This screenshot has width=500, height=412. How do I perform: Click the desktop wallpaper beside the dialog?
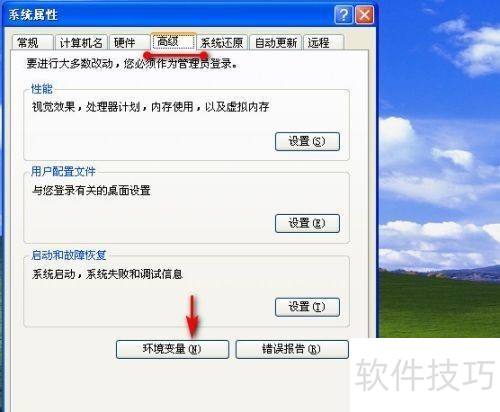(x=439, y=168)
